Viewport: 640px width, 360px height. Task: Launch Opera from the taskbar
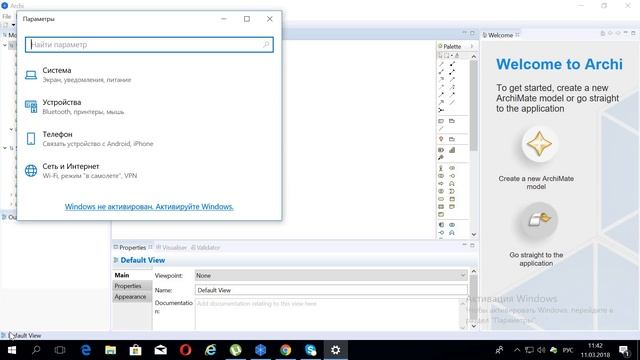[x=185, y=350]
